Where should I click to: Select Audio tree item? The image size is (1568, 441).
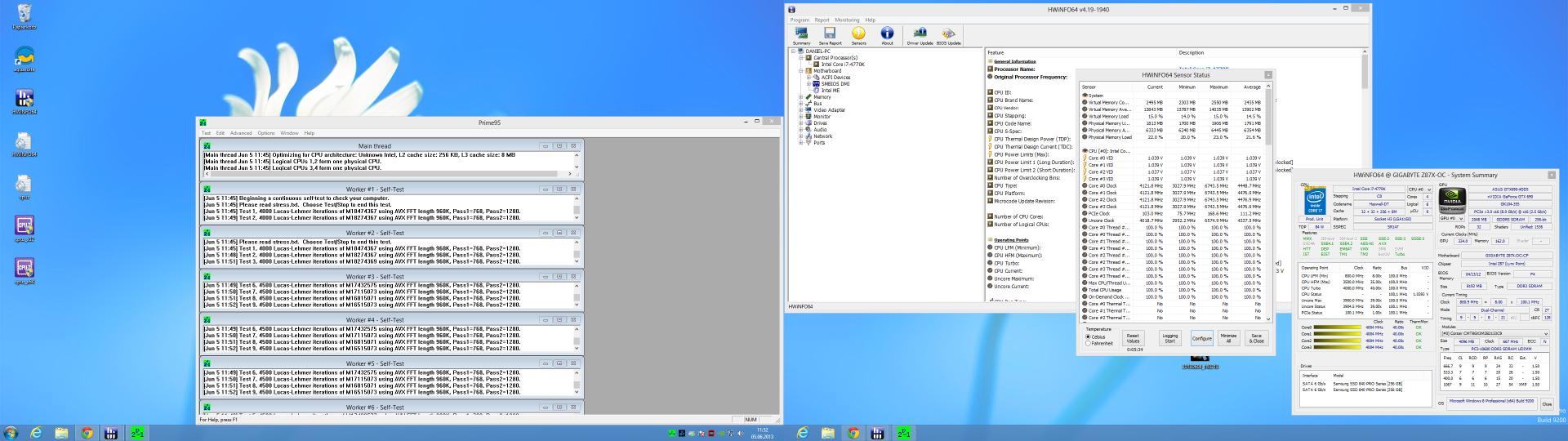819,130
